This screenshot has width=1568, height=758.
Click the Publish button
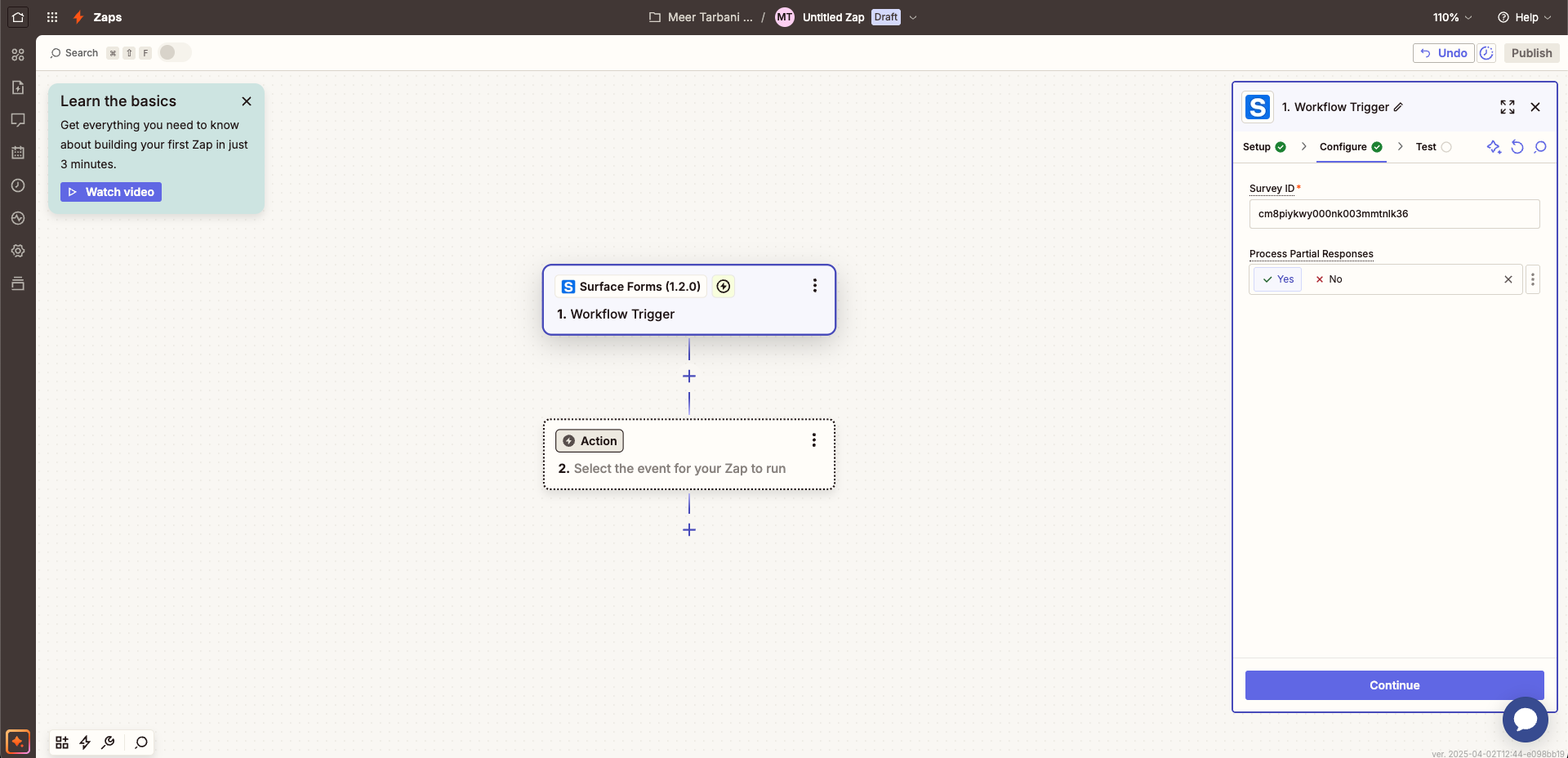[1531, 53]
